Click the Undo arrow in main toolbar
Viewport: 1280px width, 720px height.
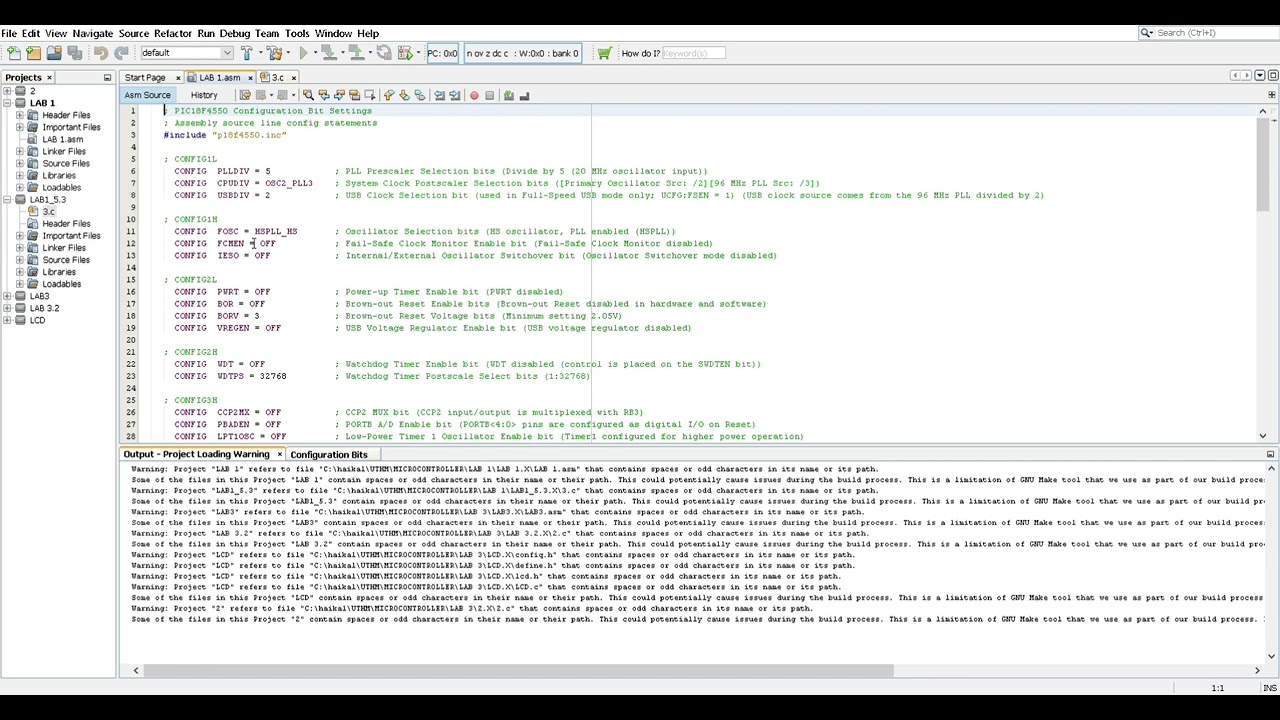click(x=101, y=53)
